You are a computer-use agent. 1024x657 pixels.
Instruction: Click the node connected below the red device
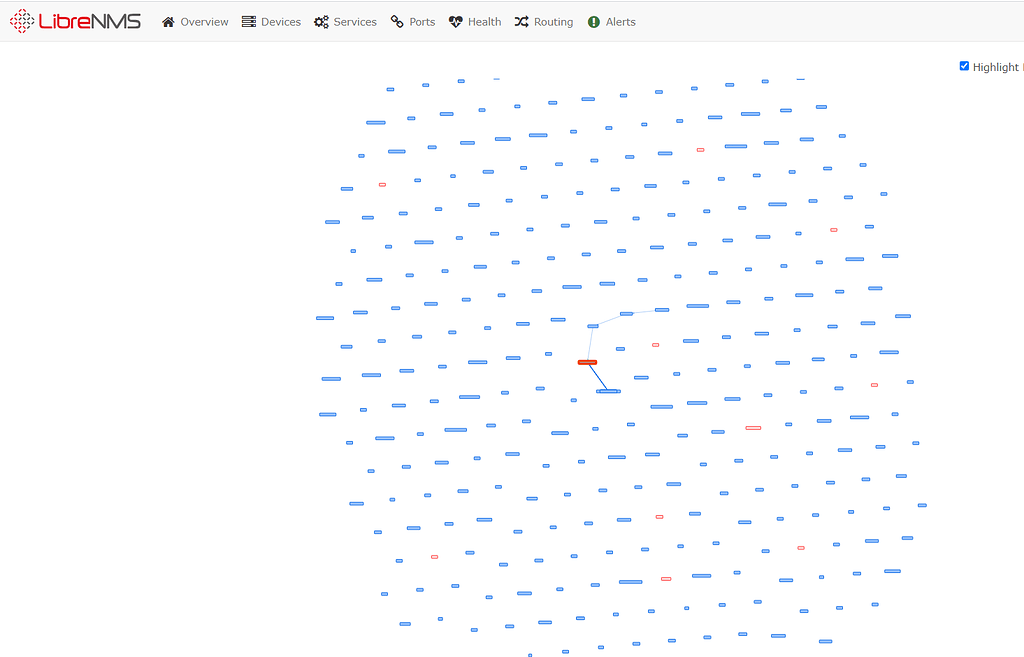coord(608,391)
